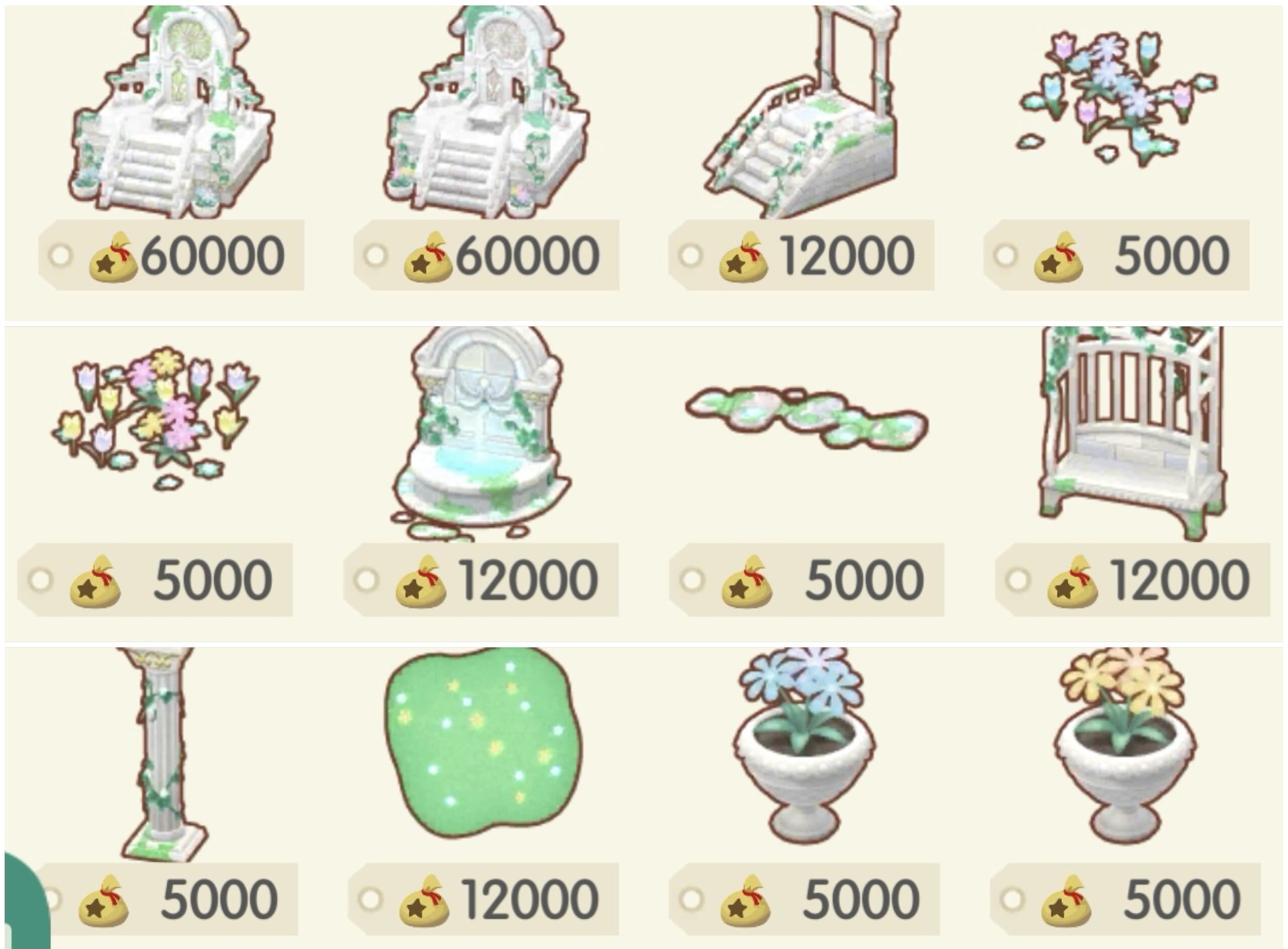Select the ivy-covered wall fountain item
1288x949 pixels.
(481, 434)
